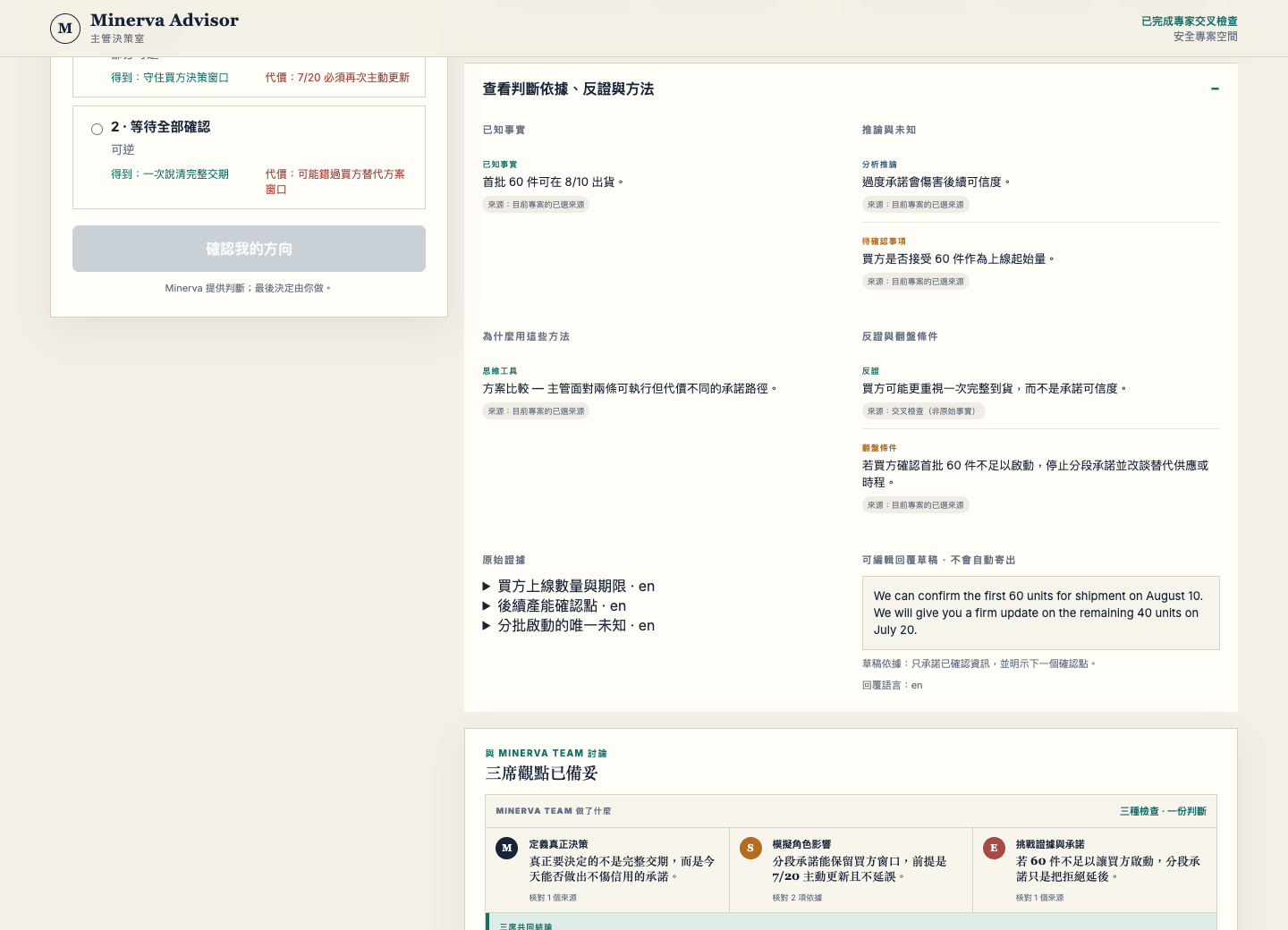Click the 已完成專家交叉檢查 status text

(x=1189, y=21)
